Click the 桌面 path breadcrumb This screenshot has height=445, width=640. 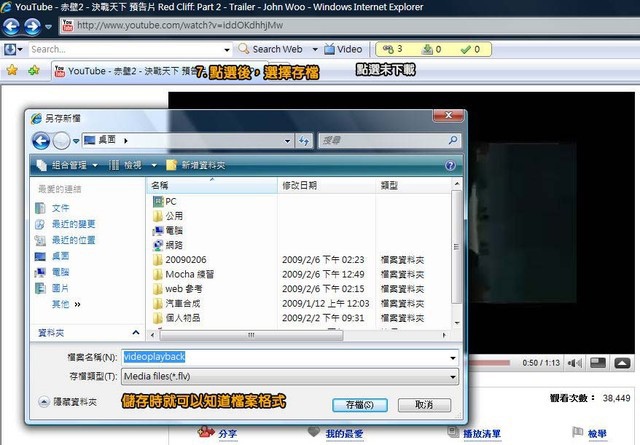click(x=107, y=140)
